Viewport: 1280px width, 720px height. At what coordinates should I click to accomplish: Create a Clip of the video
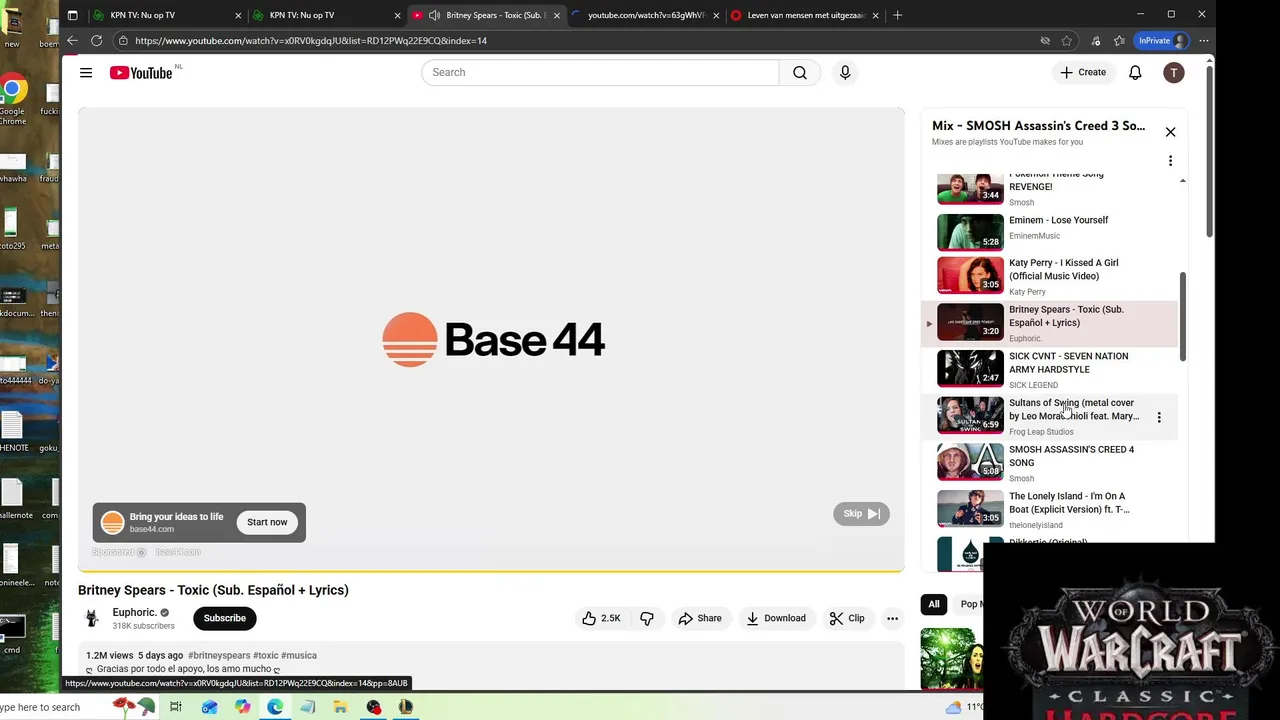point(847,618)
